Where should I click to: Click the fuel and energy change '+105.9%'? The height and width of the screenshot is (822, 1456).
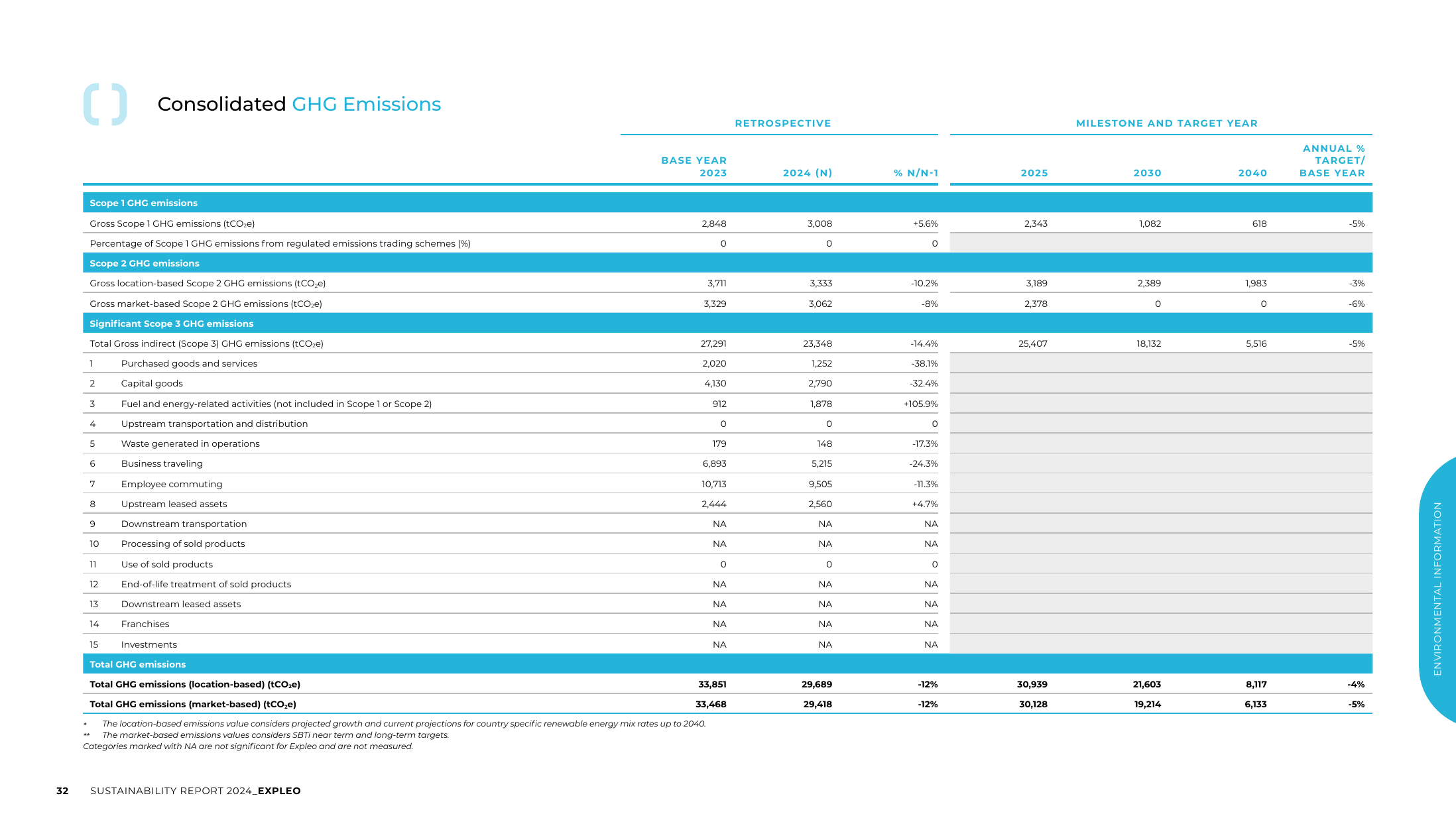point(921,404)
